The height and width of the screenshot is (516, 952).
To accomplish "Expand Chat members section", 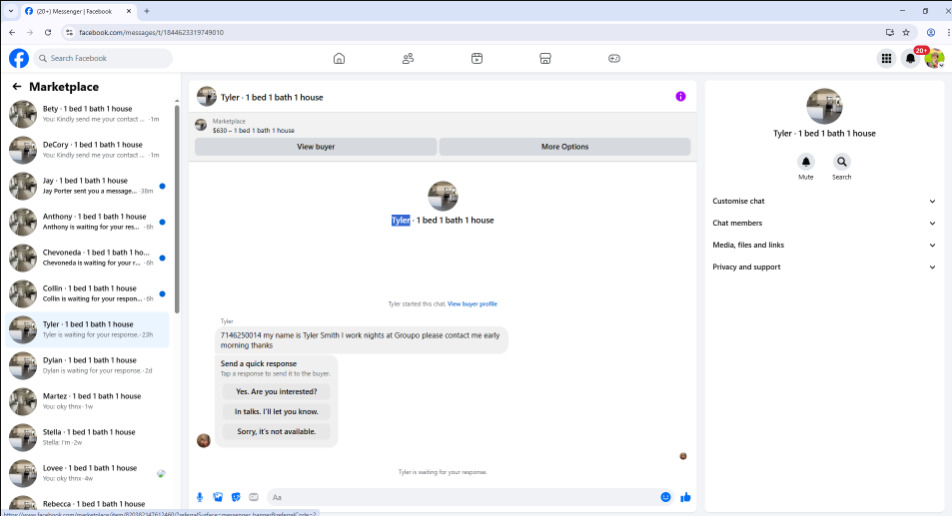I will click(824, 223).
